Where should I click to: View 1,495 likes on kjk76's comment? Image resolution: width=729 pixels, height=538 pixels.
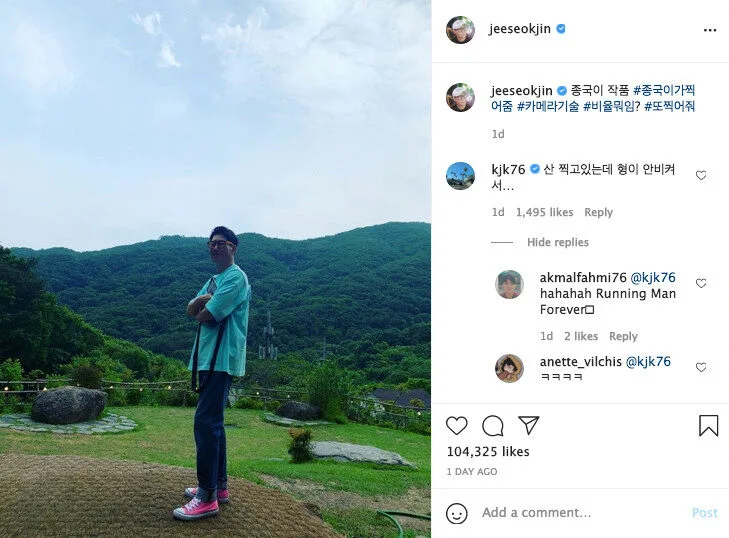point(544,213)
